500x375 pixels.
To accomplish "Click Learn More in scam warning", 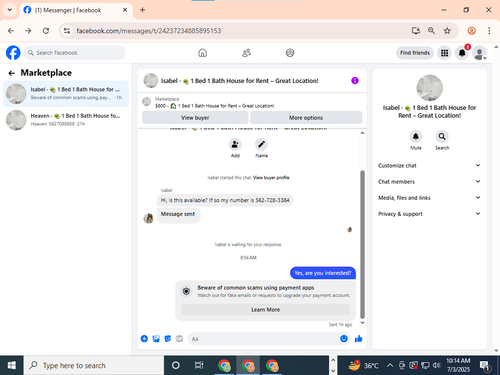I will 265,310.
